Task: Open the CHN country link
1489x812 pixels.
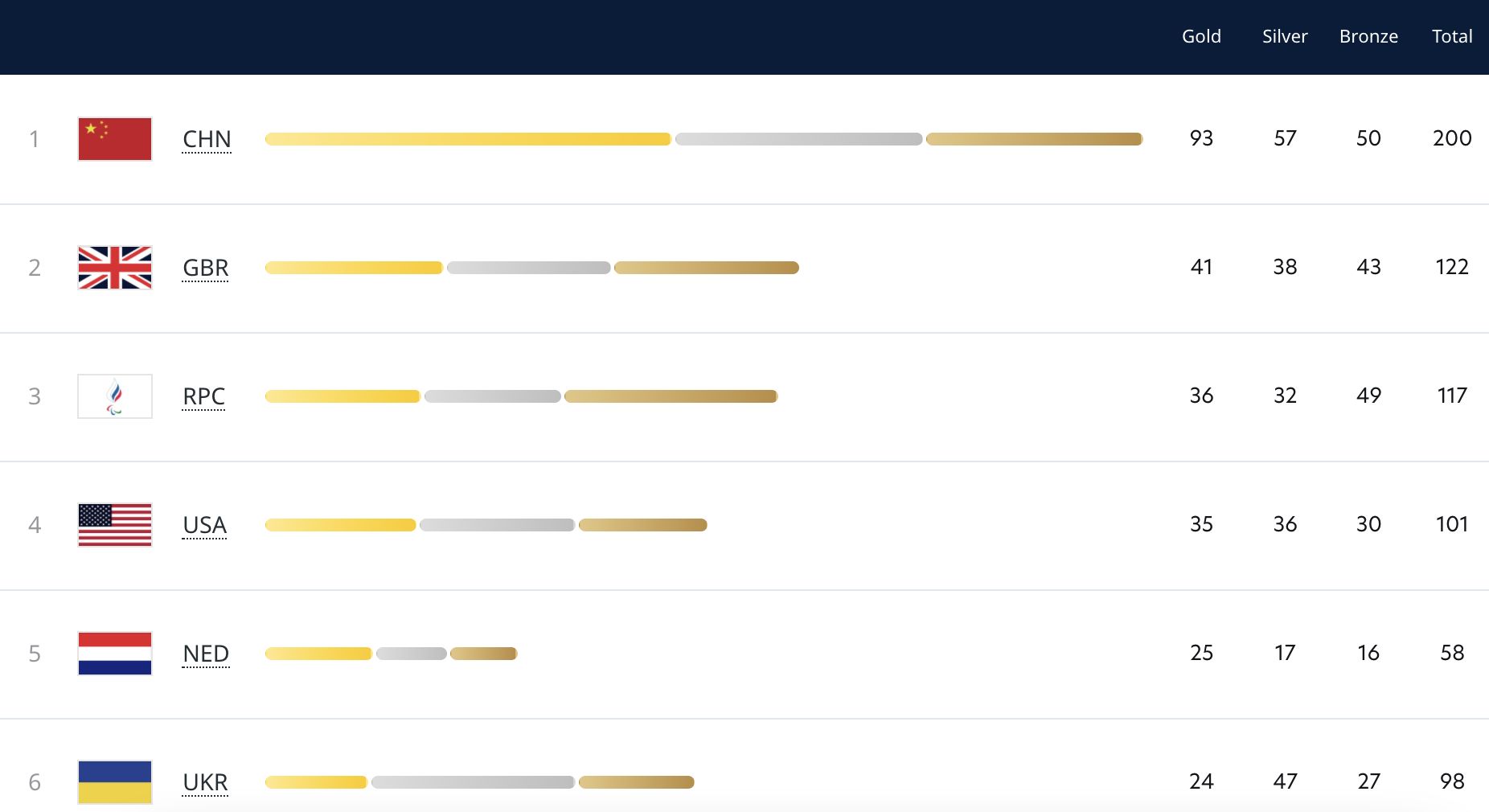Action: [207, 139]
